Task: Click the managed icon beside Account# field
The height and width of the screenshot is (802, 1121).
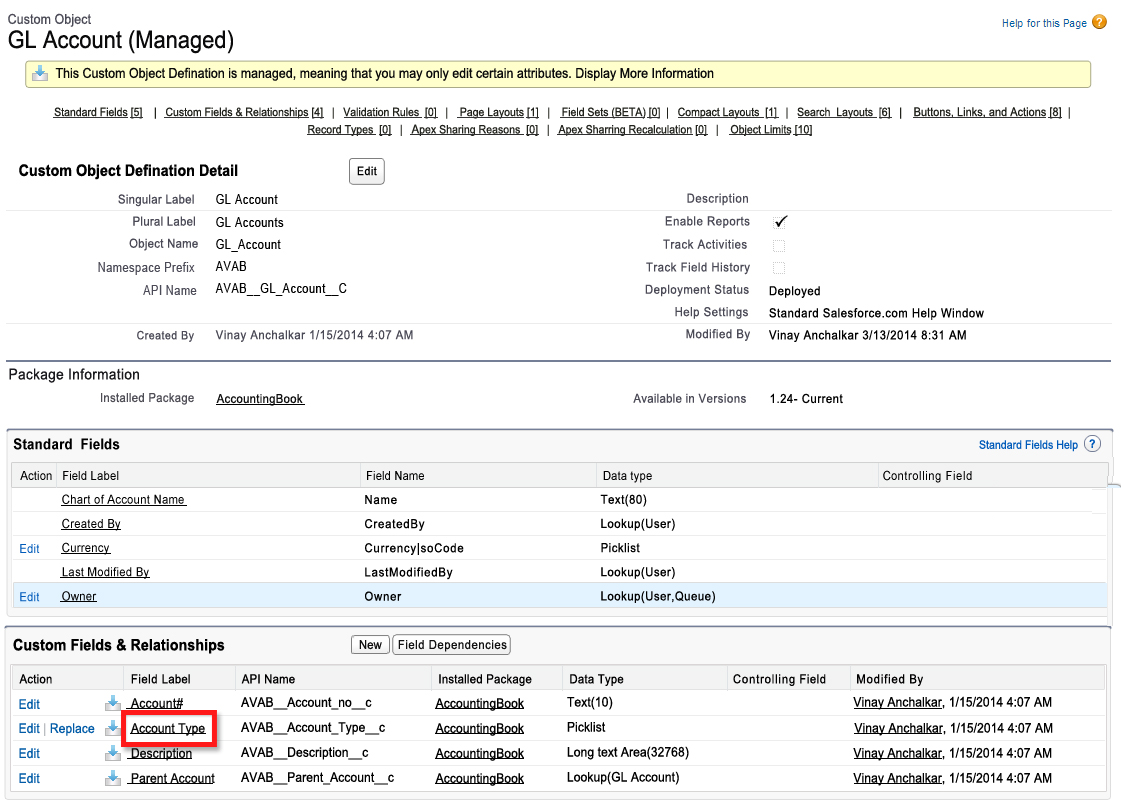Action: coord(113,704)
